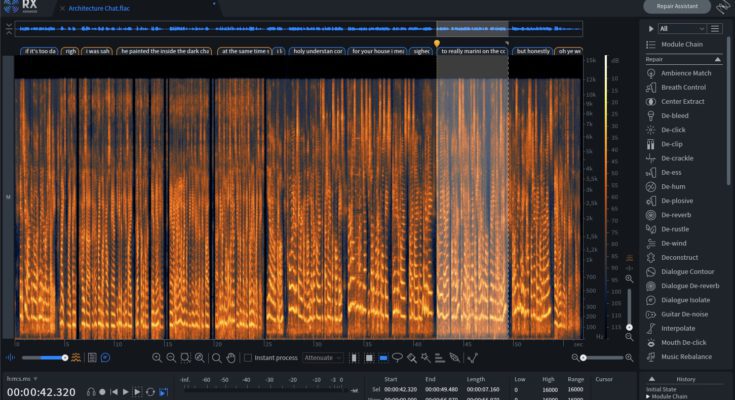Select the lasso selection tool
This screenshot has width=735, height=400.
pyautogui.click(x=397, y=357)
